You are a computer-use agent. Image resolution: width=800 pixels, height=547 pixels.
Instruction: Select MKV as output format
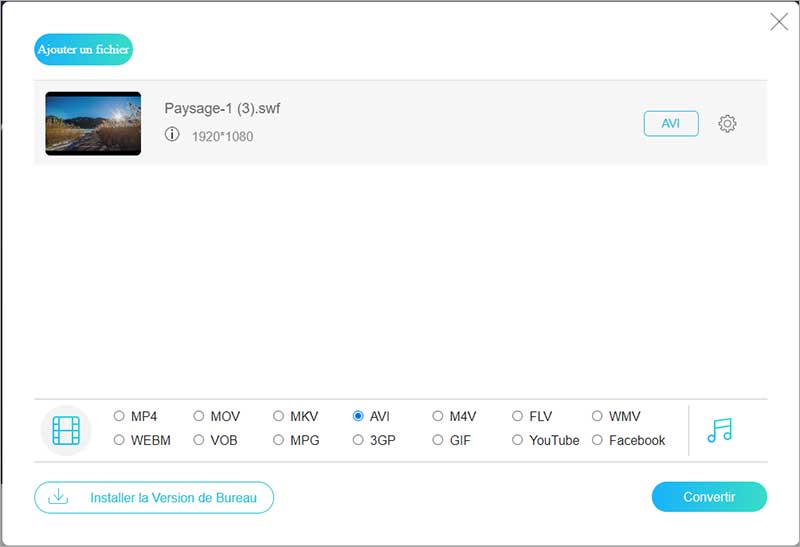click(x=279, y=416)
